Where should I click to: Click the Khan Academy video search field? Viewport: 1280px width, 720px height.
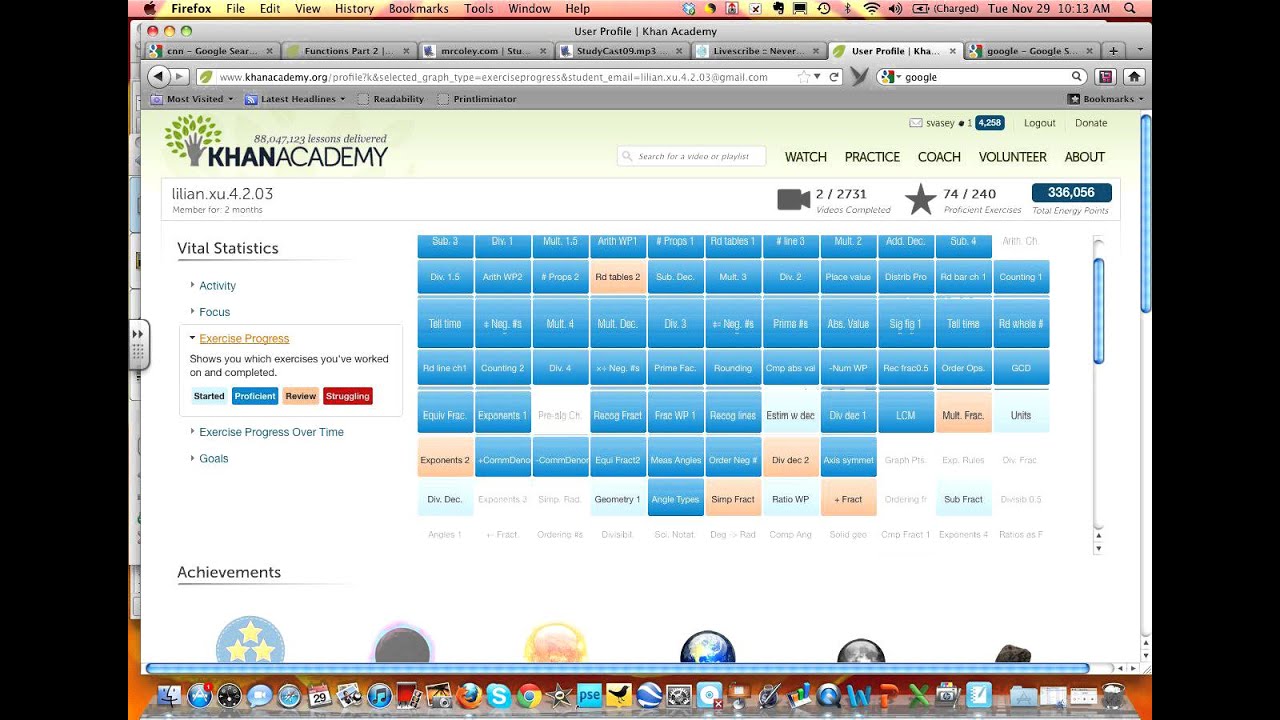pos(691,156)
